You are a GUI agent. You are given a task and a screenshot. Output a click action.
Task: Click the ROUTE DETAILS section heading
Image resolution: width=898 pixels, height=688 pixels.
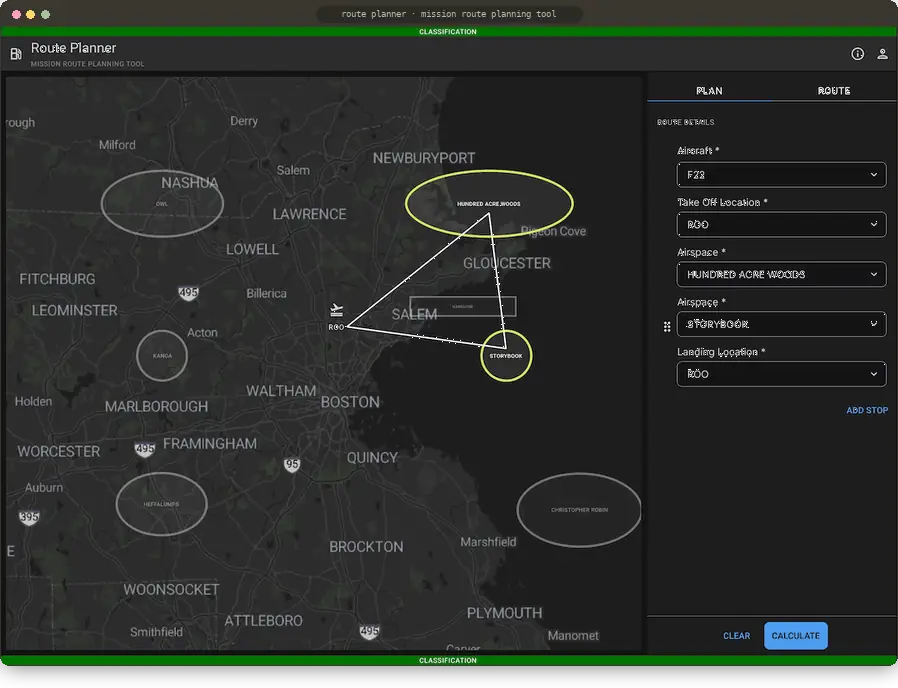coord(686,122)
